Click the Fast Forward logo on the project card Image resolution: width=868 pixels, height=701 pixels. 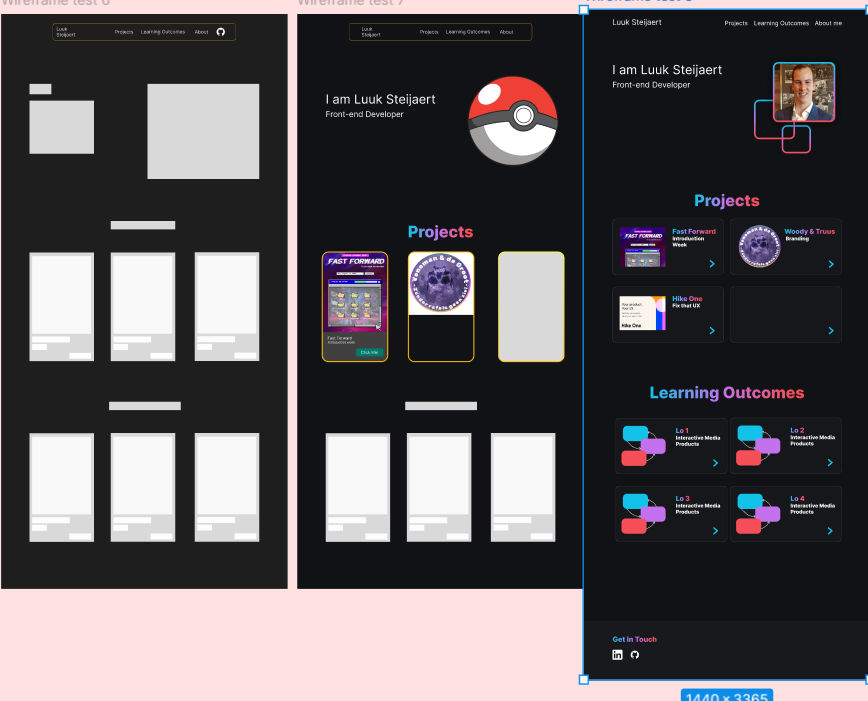[x=641, y=246]
